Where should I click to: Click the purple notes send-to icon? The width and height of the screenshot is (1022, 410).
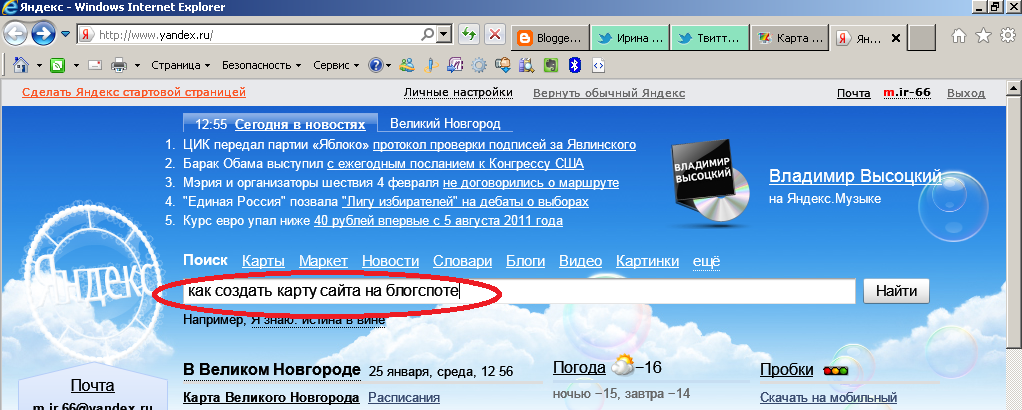(455, 65)
